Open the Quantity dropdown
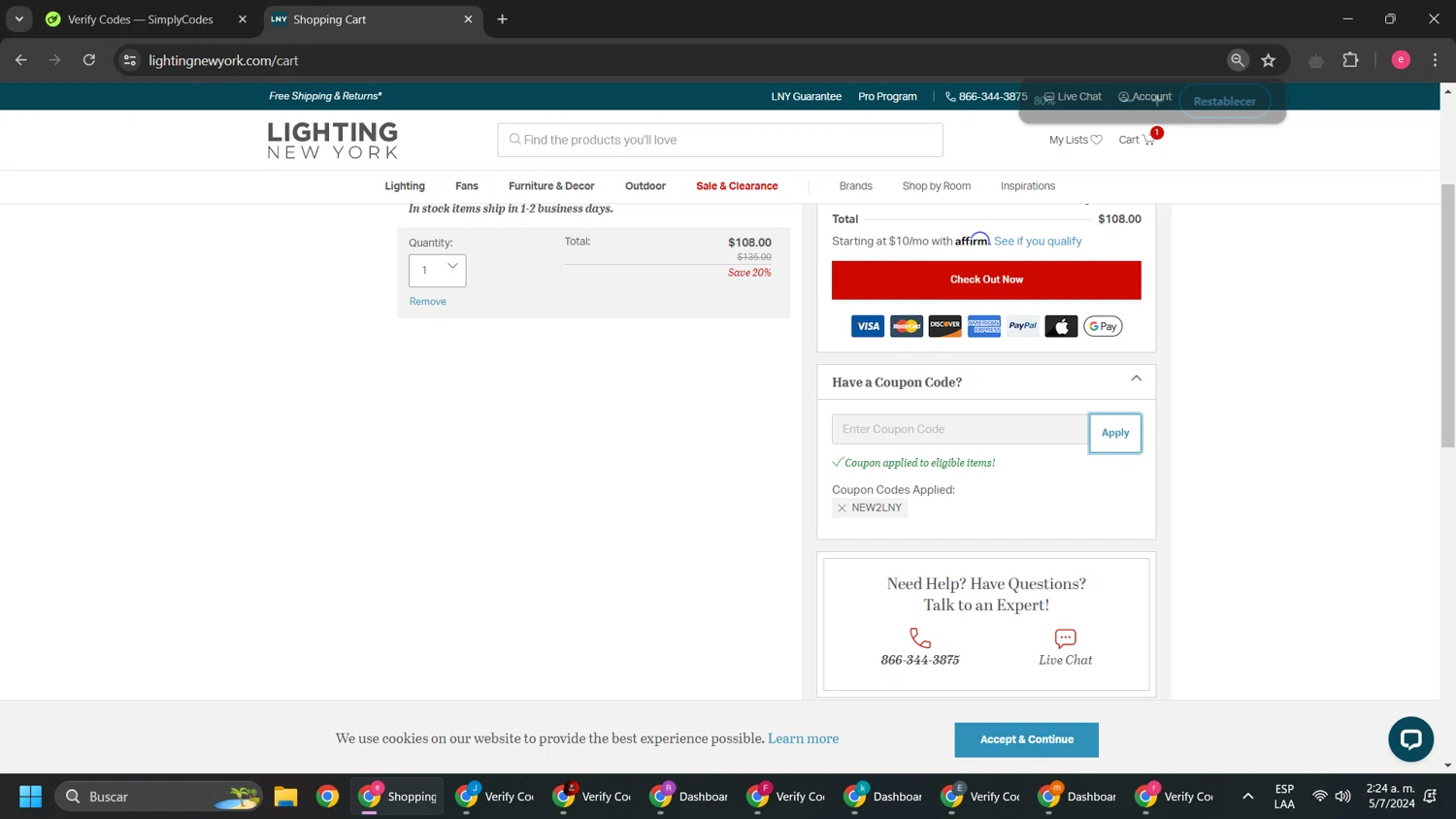This screenshot has height=819, width=1456. 437,271
